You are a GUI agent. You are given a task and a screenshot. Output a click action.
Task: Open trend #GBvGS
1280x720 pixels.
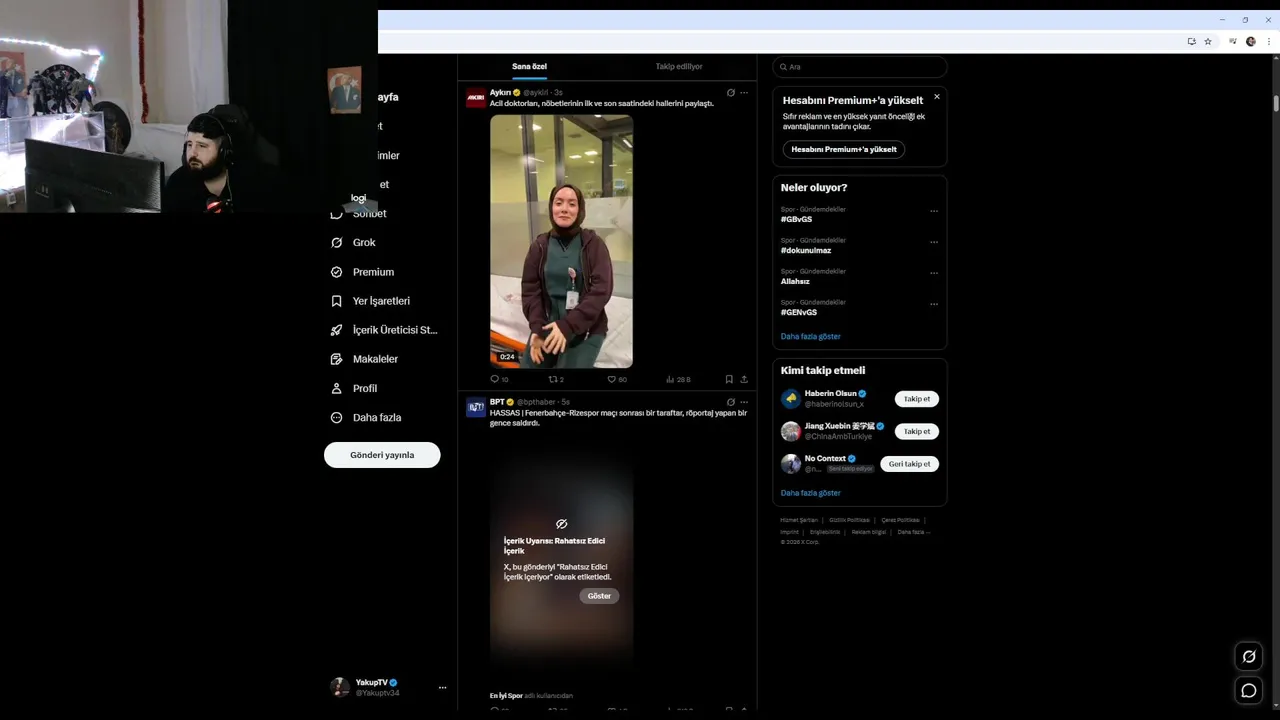click(x=797, y=219)
